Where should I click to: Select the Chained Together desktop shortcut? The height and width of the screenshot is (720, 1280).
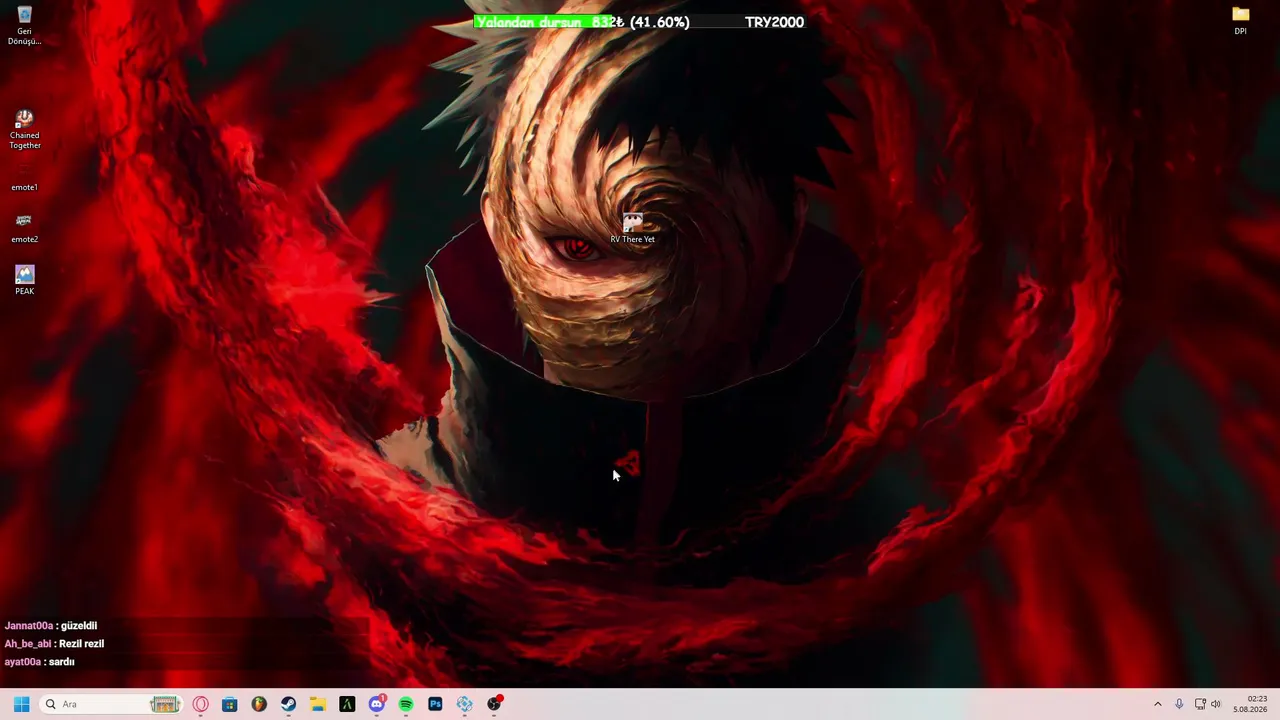click(x=24, y=130)
